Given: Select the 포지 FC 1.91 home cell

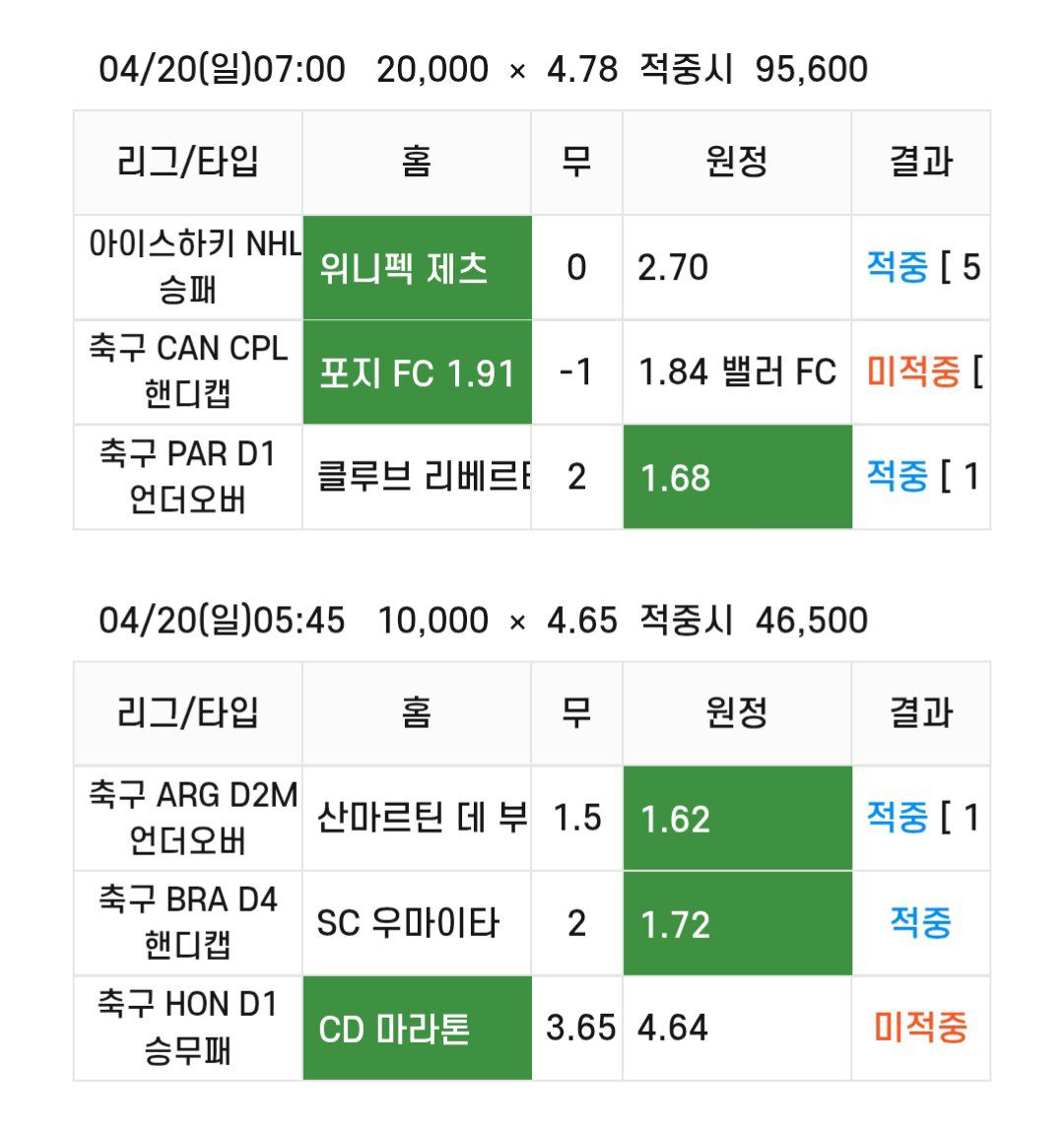Looking at the screenshot, I should 417,372.
